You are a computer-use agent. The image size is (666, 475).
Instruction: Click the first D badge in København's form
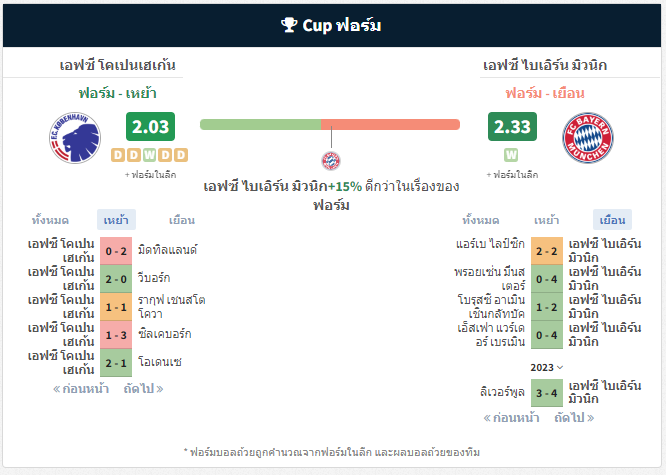pos(118,155)
